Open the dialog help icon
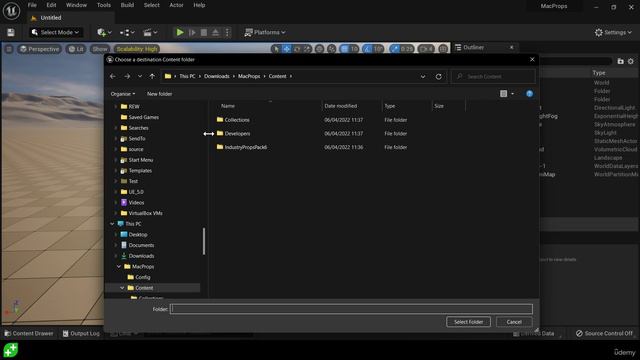Image resolution: width=640 pixels, height=360 pixels. pos(529,94)
